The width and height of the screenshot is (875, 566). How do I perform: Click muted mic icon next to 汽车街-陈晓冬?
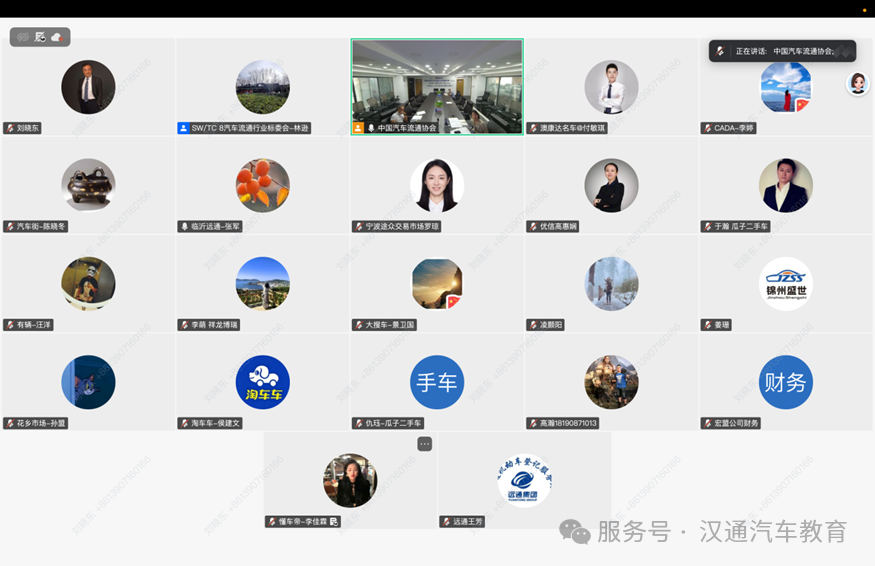click(10, 227)
